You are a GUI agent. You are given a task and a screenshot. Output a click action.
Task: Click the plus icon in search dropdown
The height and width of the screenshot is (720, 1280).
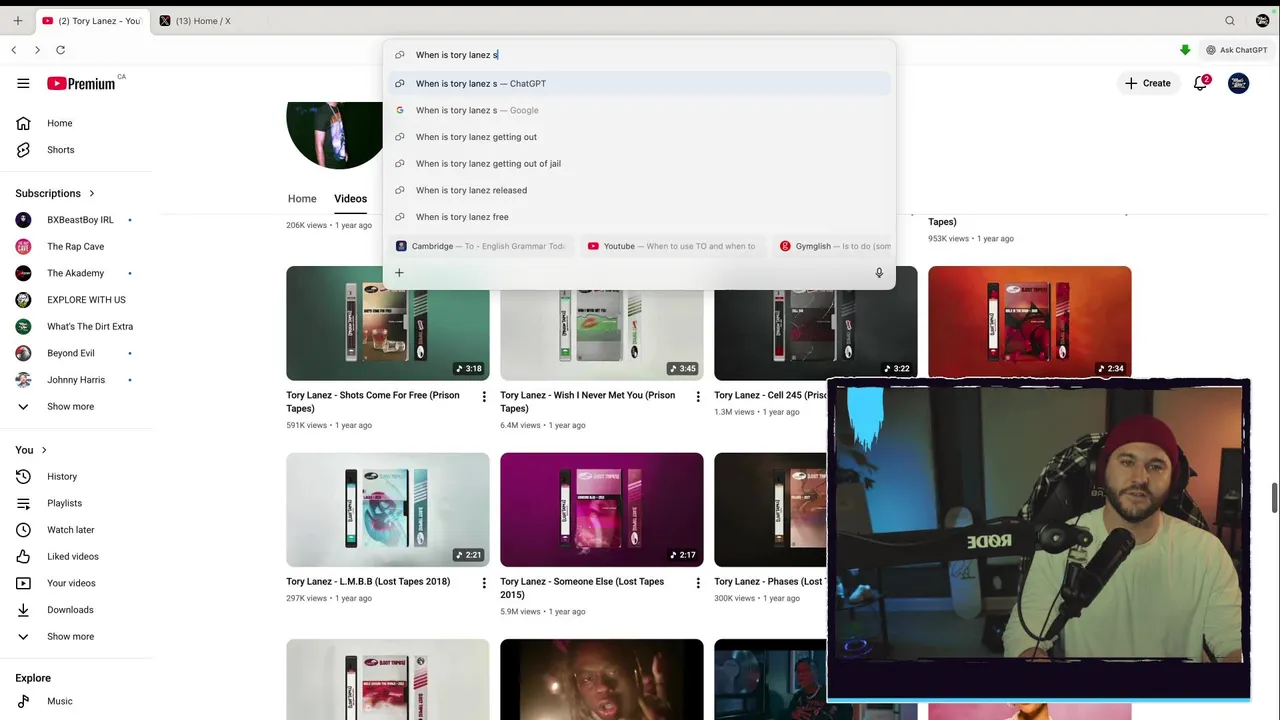pos(399,272)
